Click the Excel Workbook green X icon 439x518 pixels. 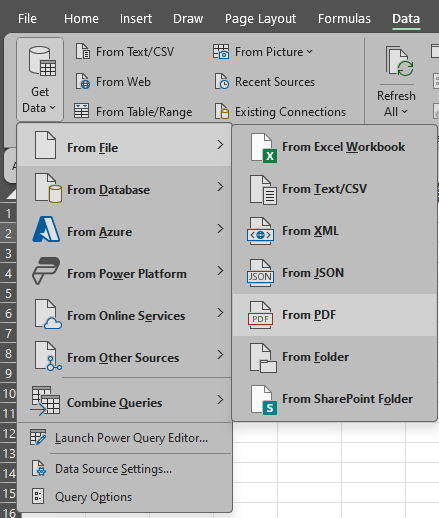[263, 148]
